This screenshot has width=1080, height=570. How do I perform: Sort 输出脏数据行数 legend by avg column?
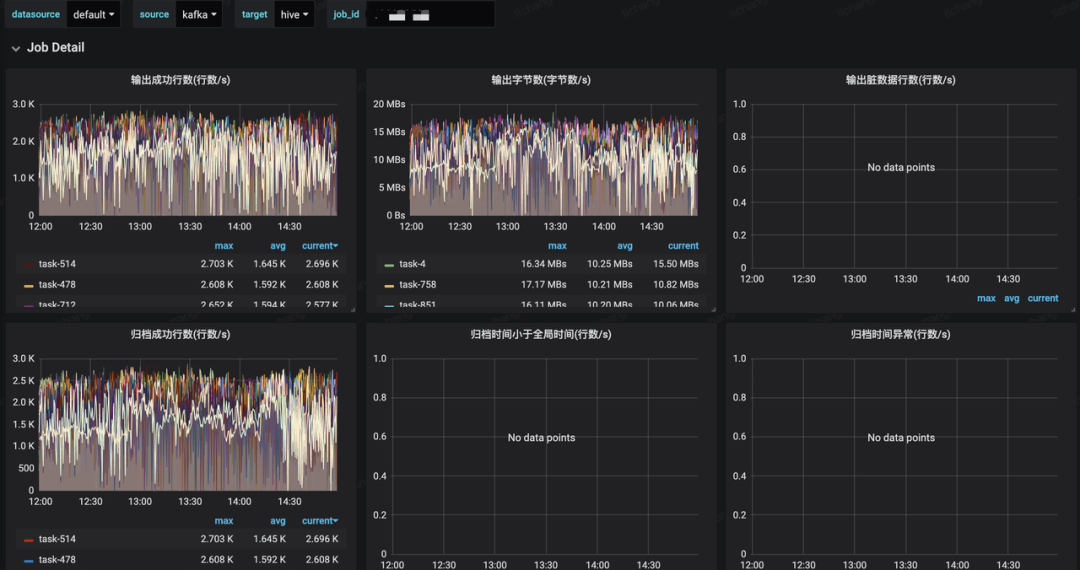point(1013,298)
